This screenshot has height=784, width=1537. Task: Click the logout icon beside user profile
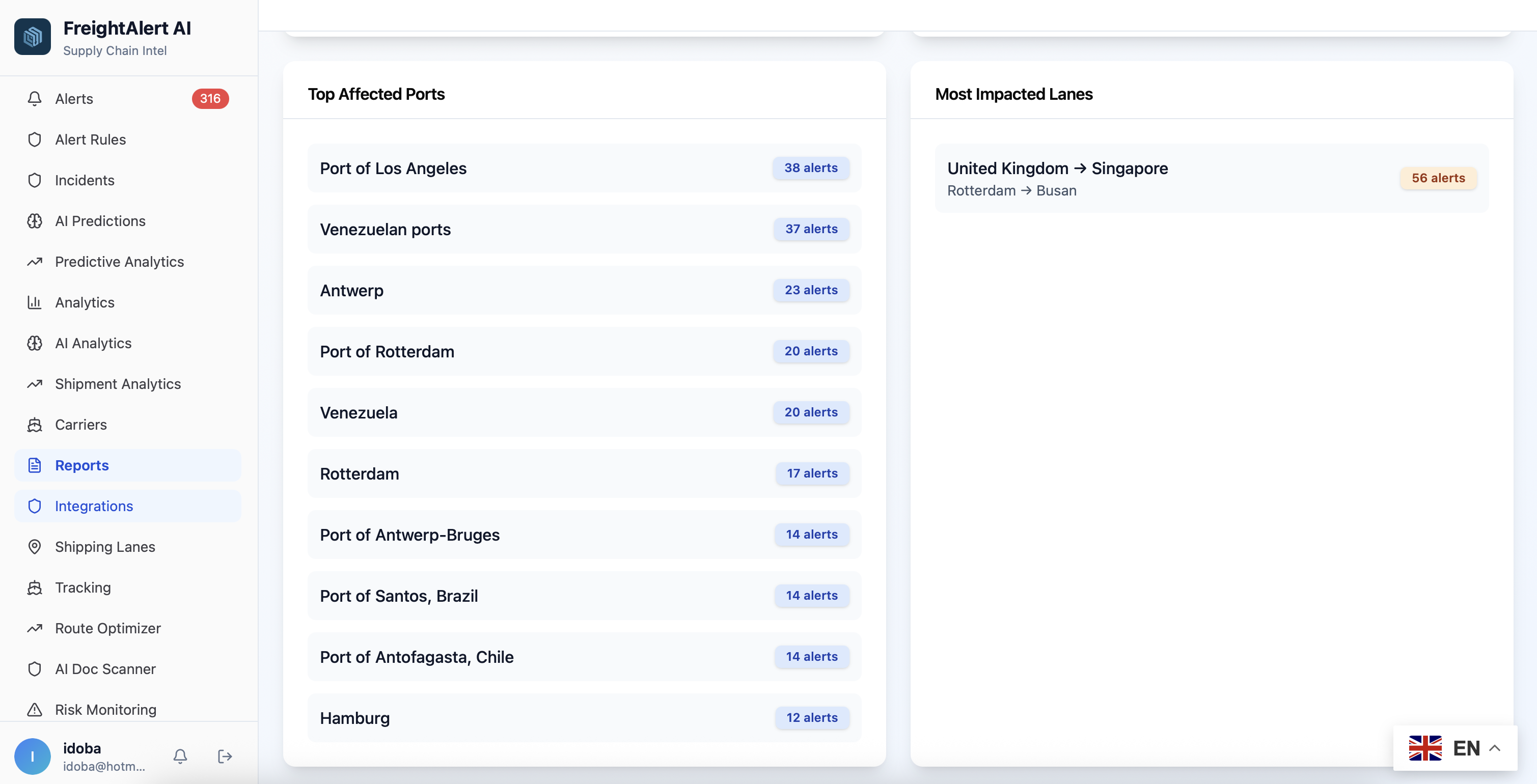pos(225,757)
